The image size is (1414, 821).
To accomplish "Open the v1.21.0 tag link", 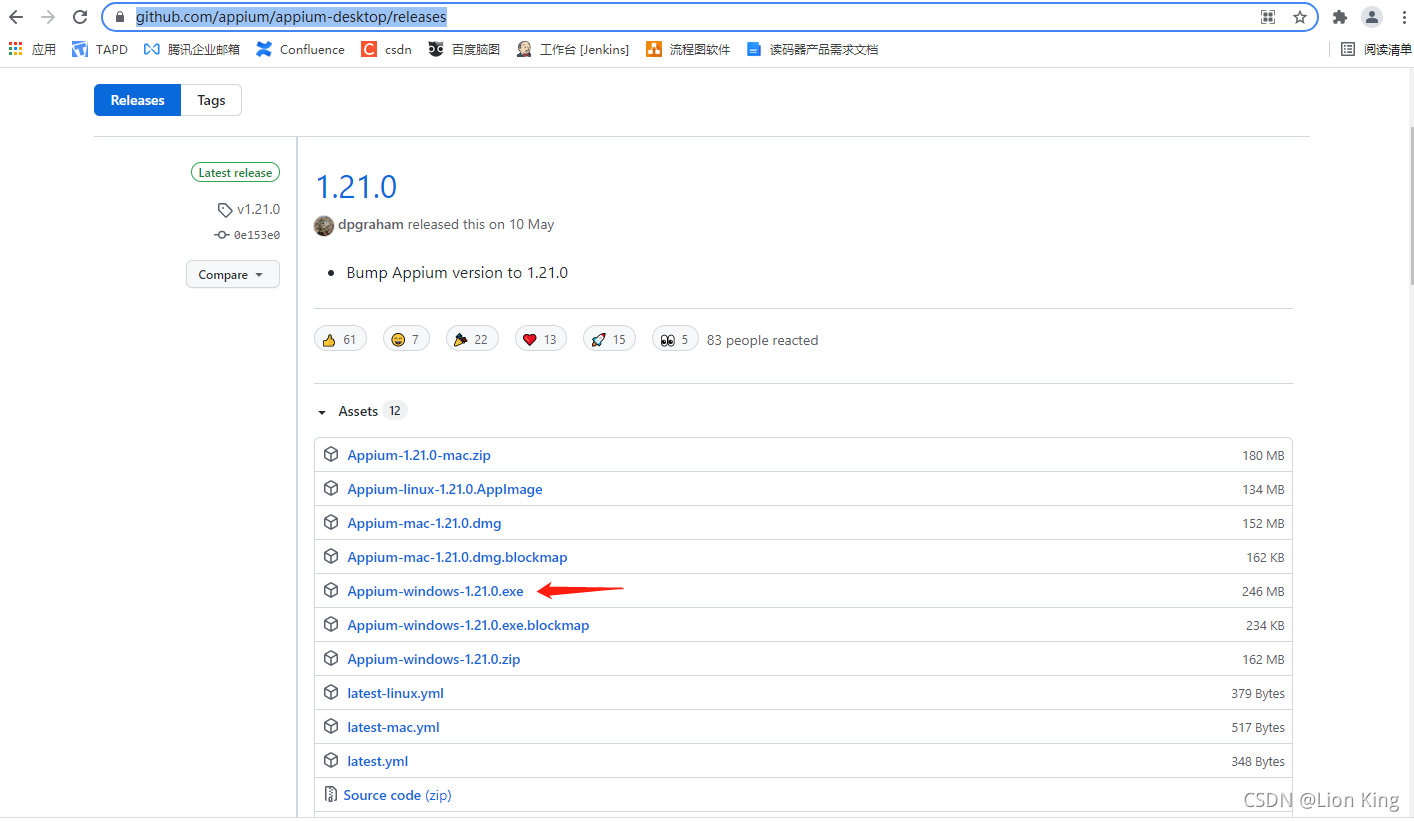I will [x=249, y=209].
